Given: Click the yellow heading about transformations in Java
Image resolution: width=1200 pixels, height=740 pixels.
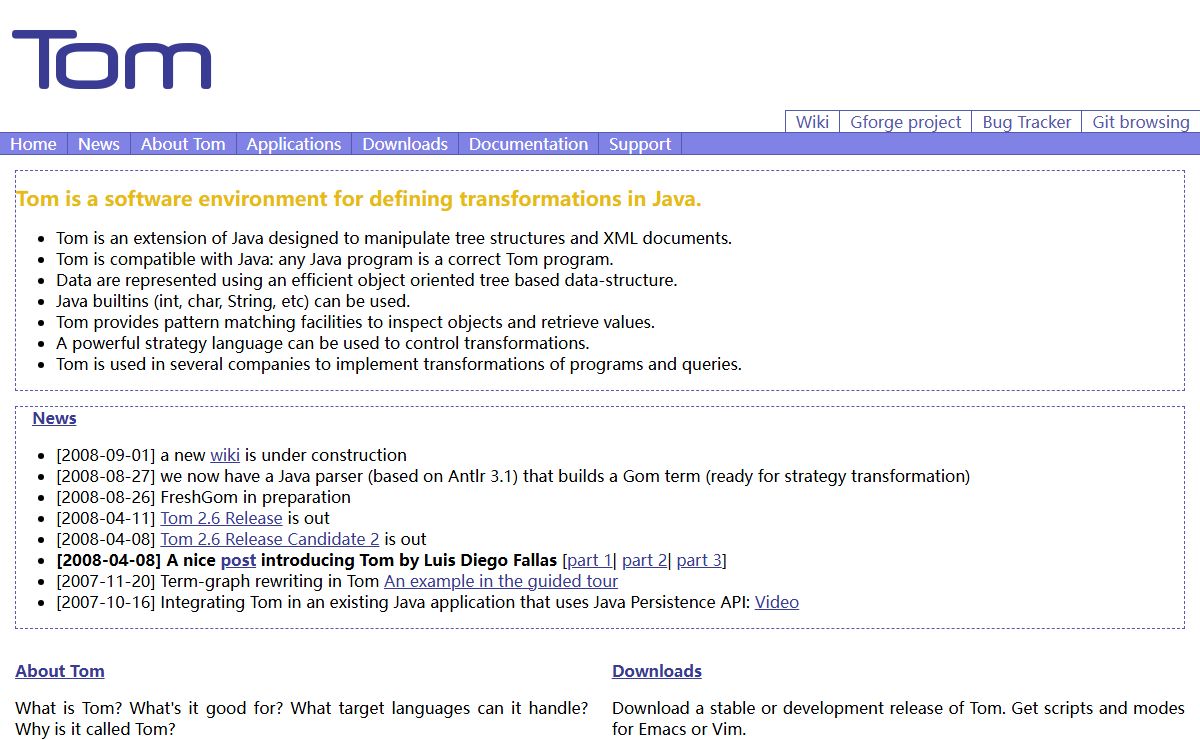Looking at the screenshot, I should click(x=359, y=199).
